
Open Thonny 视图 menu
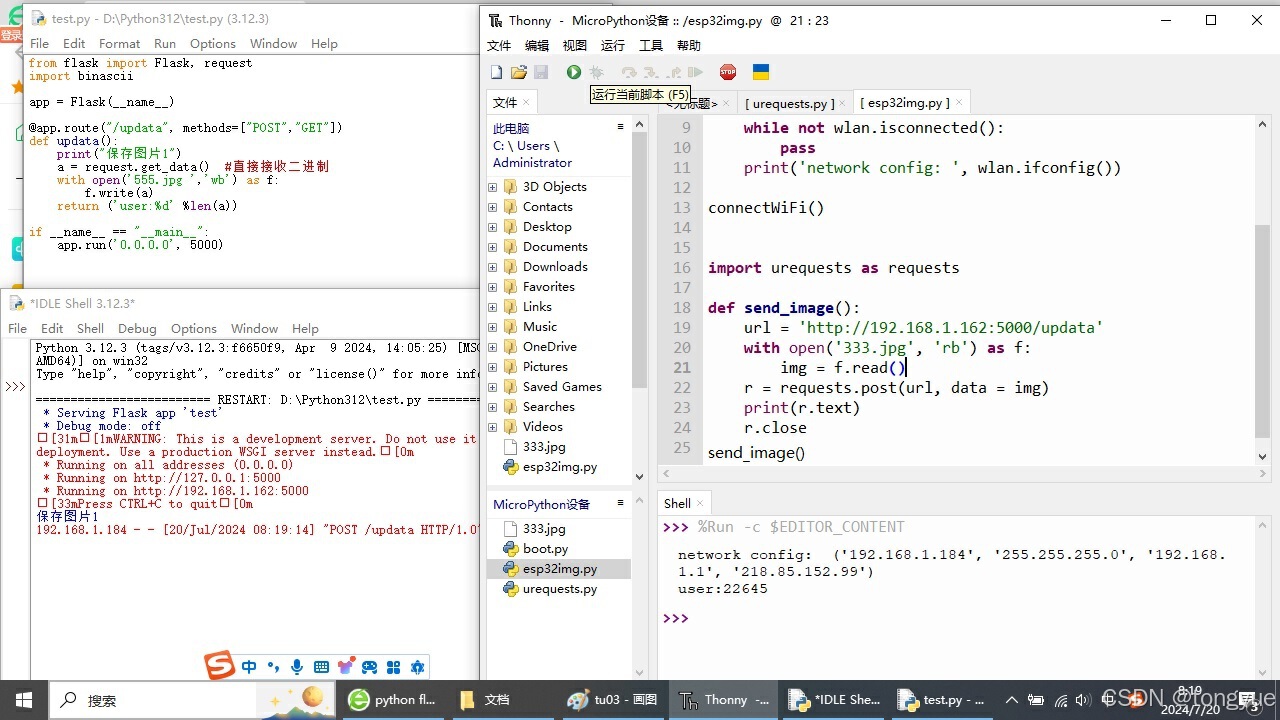575,45
